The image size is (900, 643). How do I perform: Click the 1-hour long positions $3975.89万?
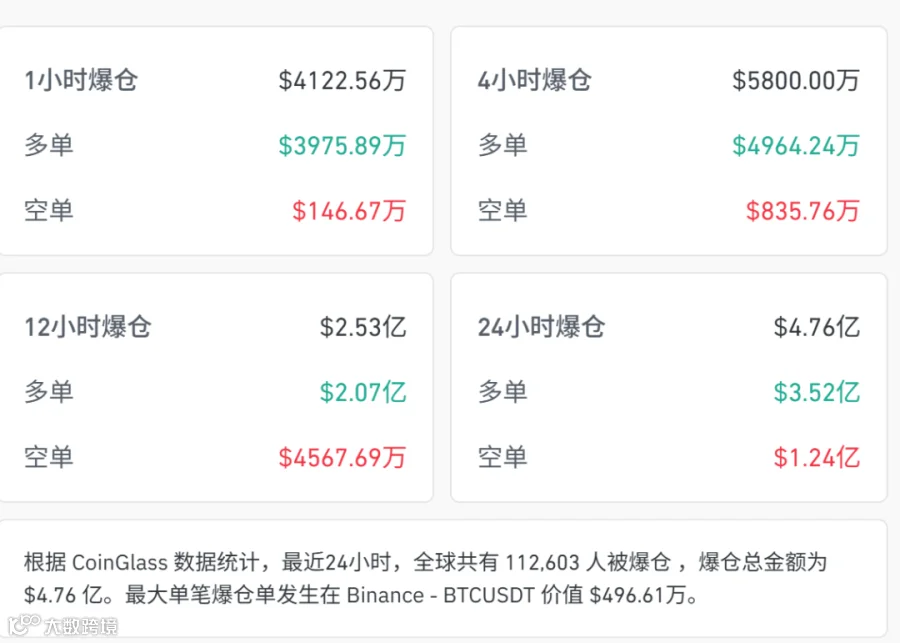coord(343,145)
